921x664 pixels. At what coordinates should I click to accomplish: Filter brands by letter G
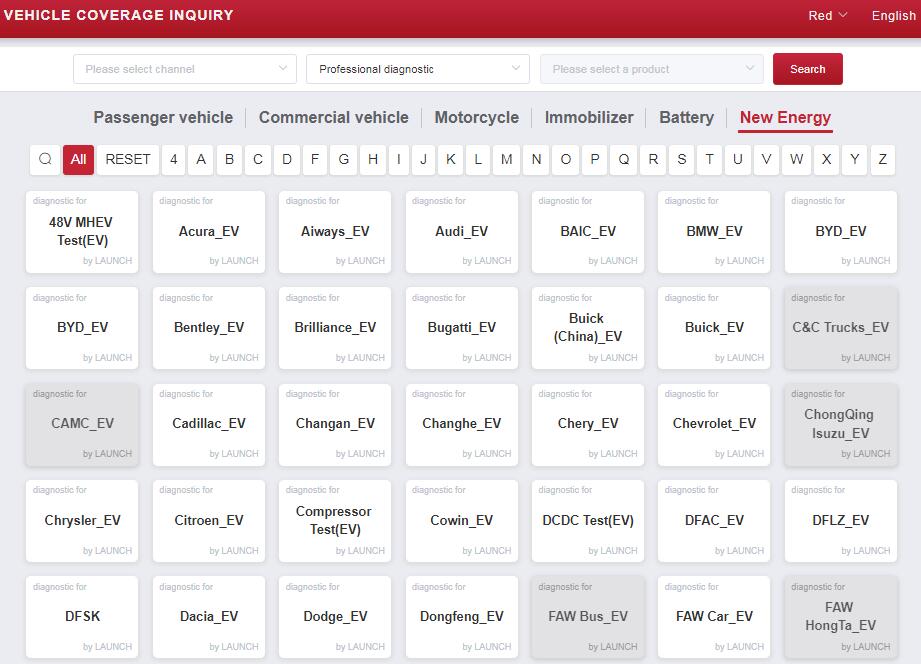pyautogui.click(x=344, y=159)
